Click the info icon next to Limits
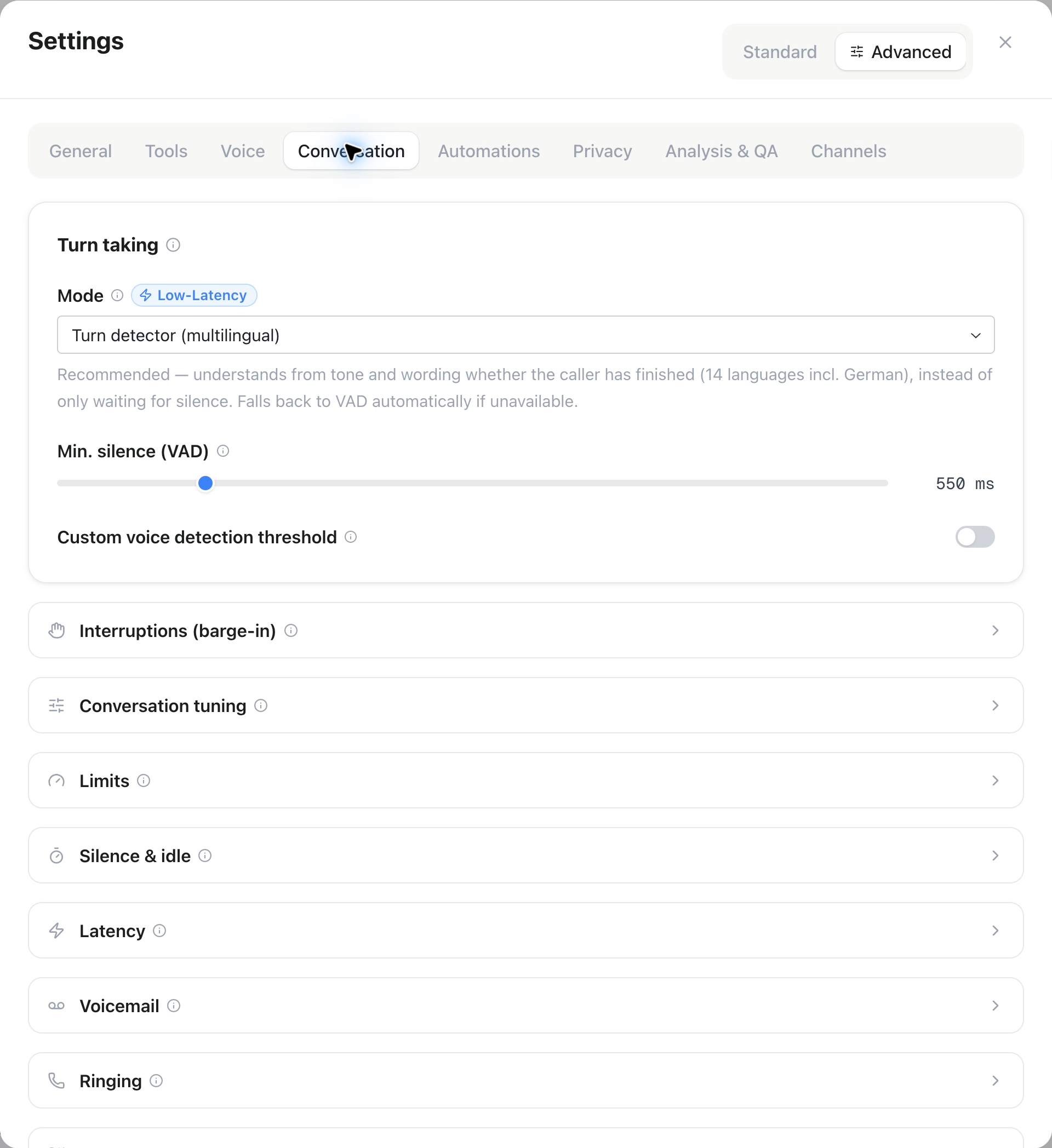 (x=144, y=780)
